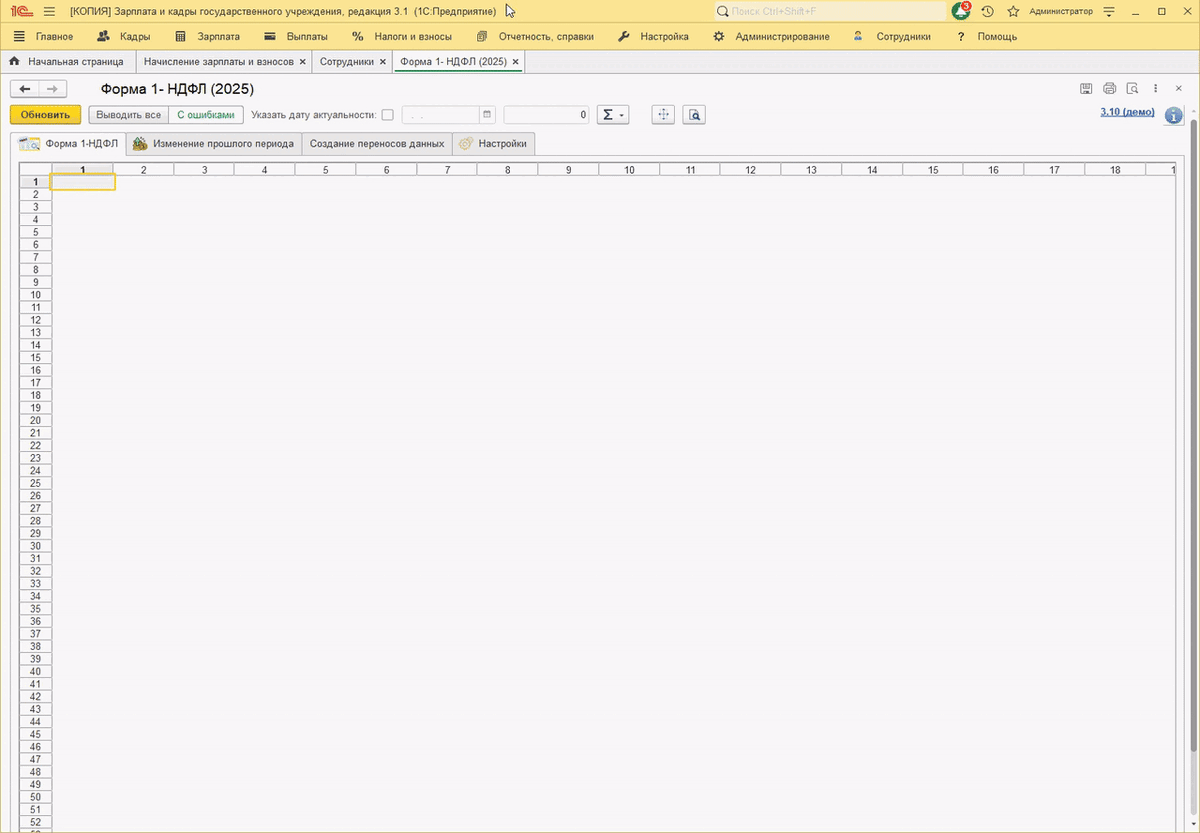Open the Настройка menu section
This screenshot has height=833, width=1200.
[654, 36]
